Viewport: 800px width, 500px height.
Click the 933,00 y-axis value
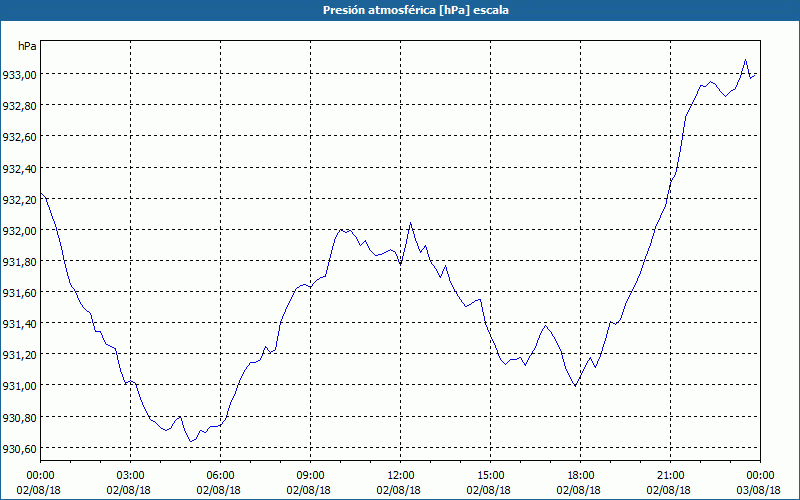tap(19, 75)
